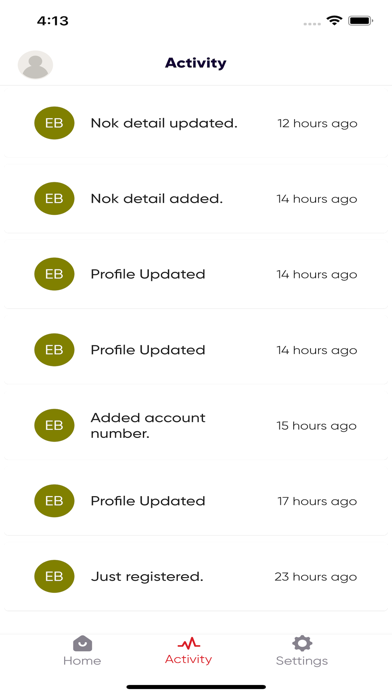
Task: Tap the 12 hours ago timestamp
Action: pyautogui.click(x=317, y=123)
